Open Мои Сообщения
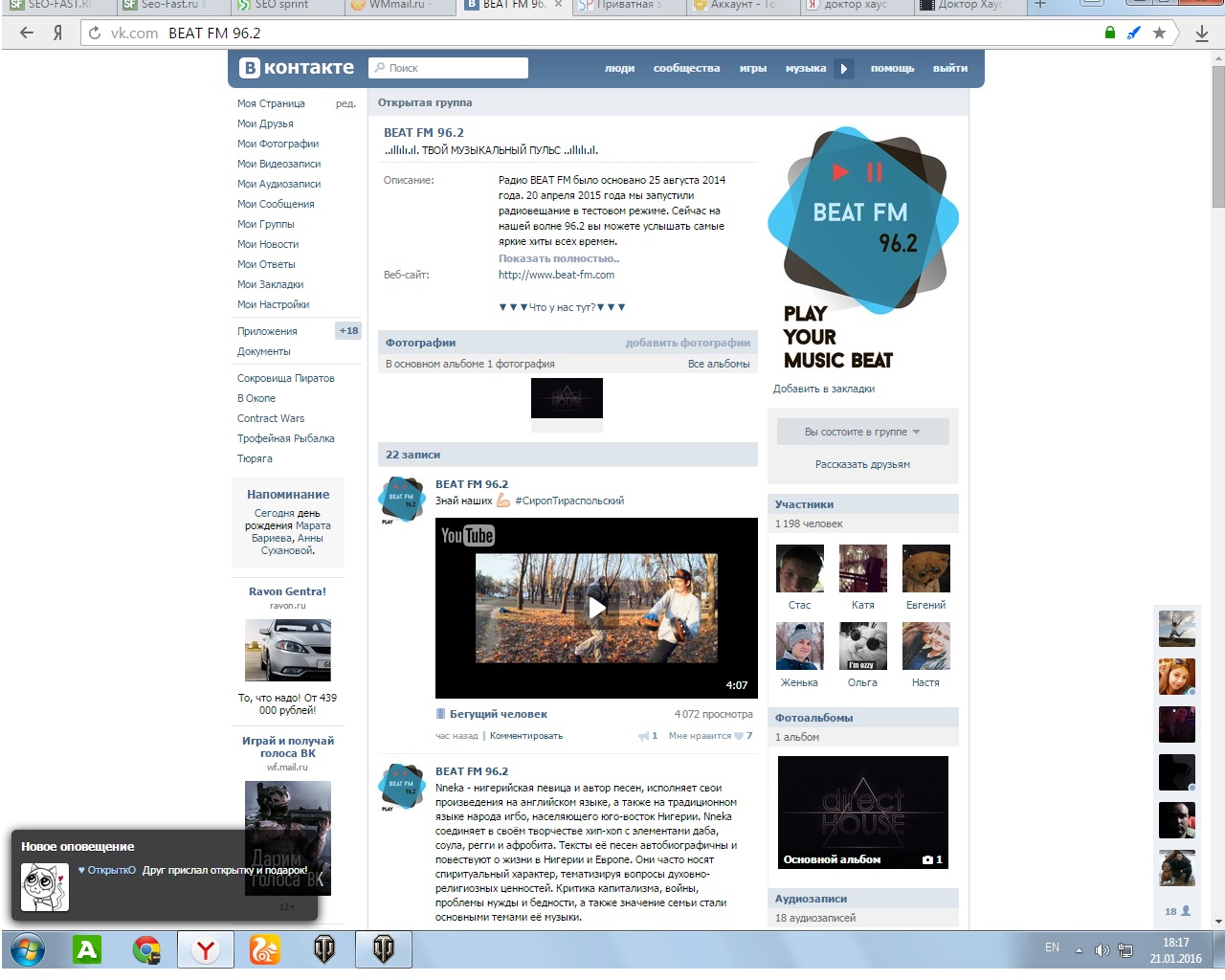This screenshot has height=980, width=1225. (276, 204)
